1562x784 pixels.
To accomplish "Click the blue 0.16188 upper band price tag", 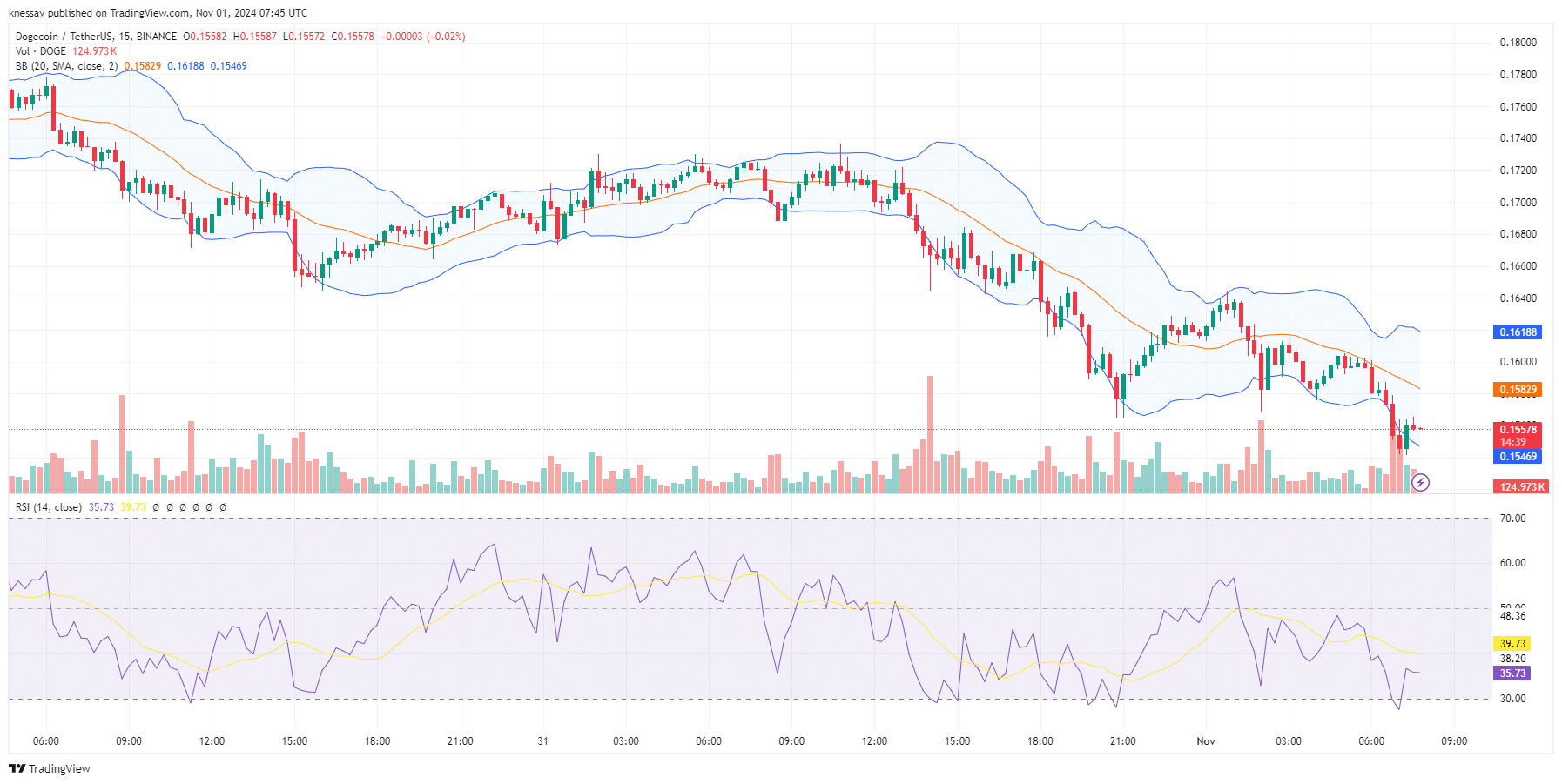I will (1517, 332).
